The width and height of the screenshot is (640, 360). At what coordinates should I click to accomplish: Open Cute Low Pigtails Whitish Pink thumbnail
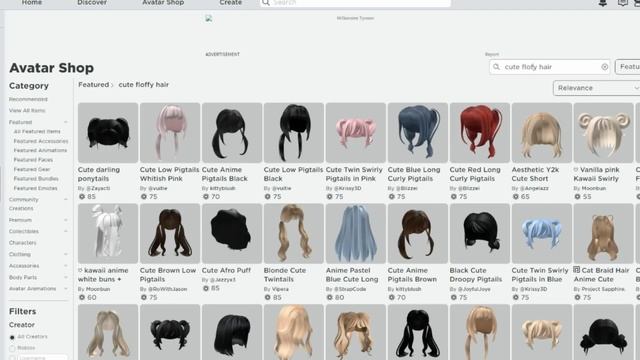(170, 133)
